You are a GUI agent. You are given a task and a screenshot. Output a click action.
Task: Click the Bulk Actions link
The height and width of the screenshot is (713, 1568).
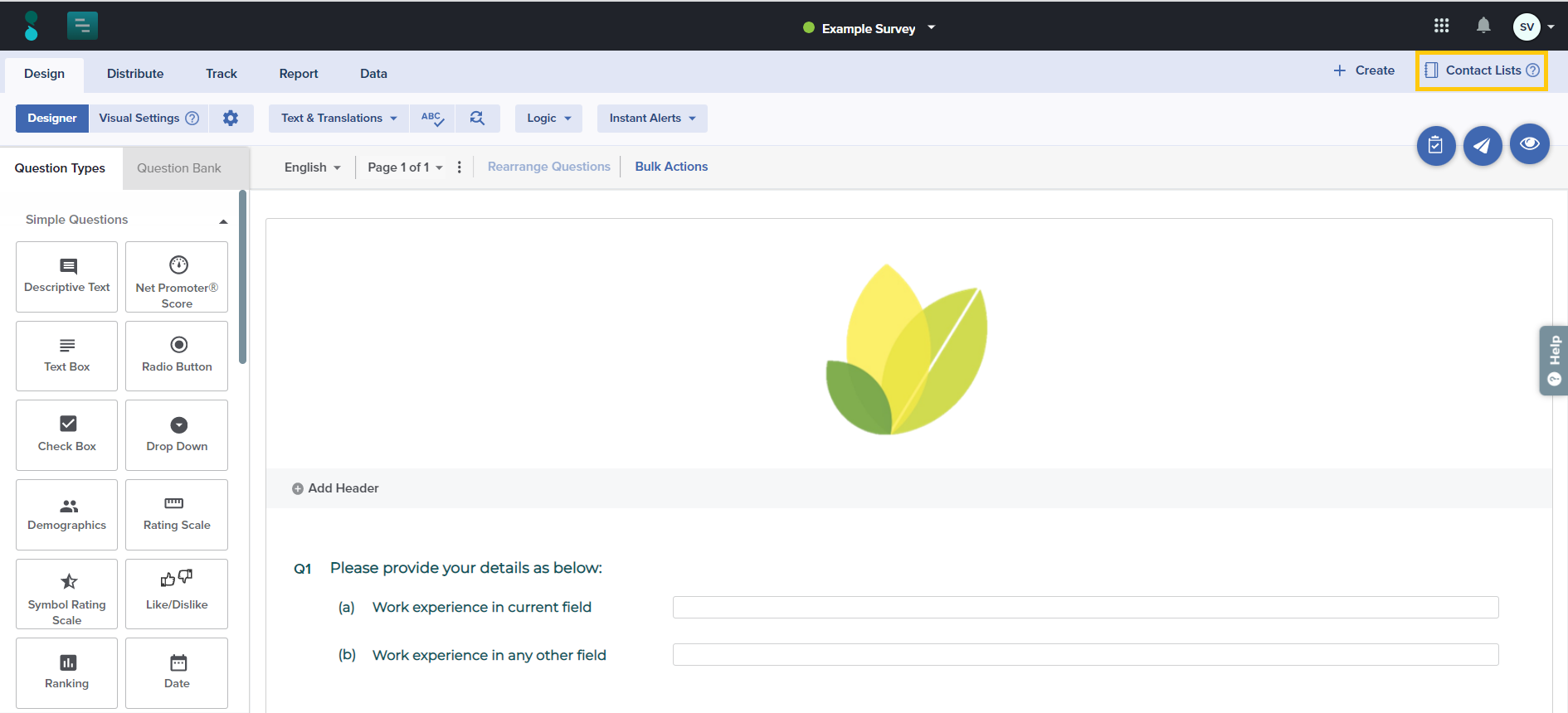click(671, 167)
